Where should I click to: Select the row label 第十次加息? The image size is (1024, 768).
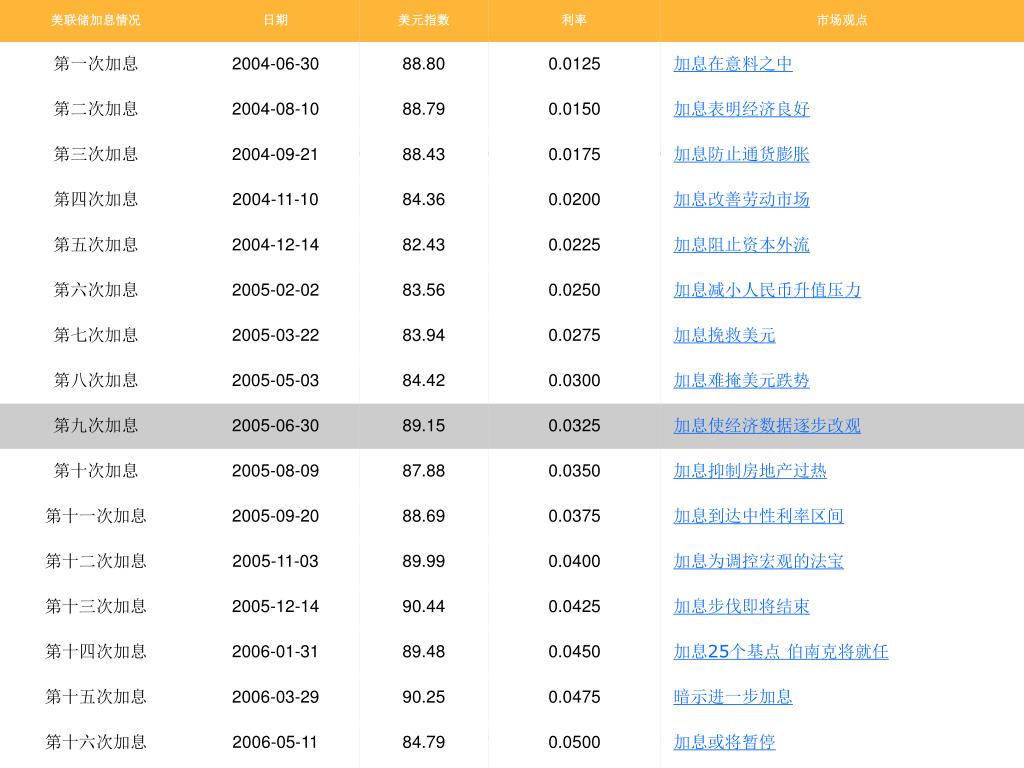click(96, 471)
